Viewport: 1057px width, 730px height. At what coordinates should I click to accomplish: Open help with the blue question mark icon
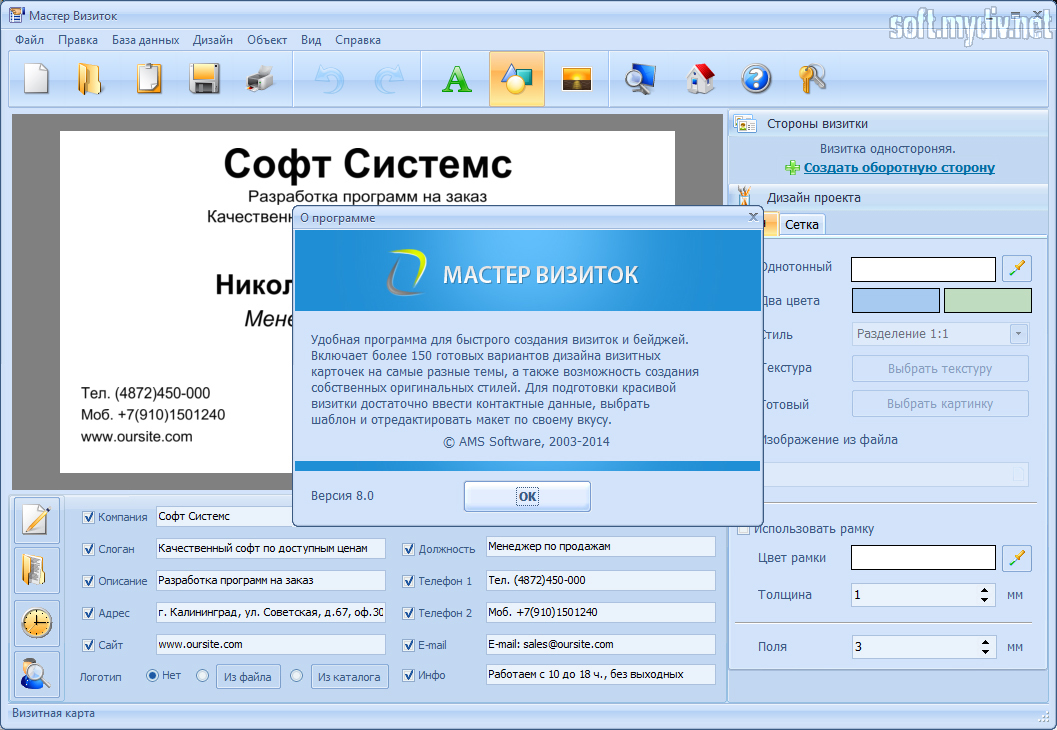coord(756,79)
